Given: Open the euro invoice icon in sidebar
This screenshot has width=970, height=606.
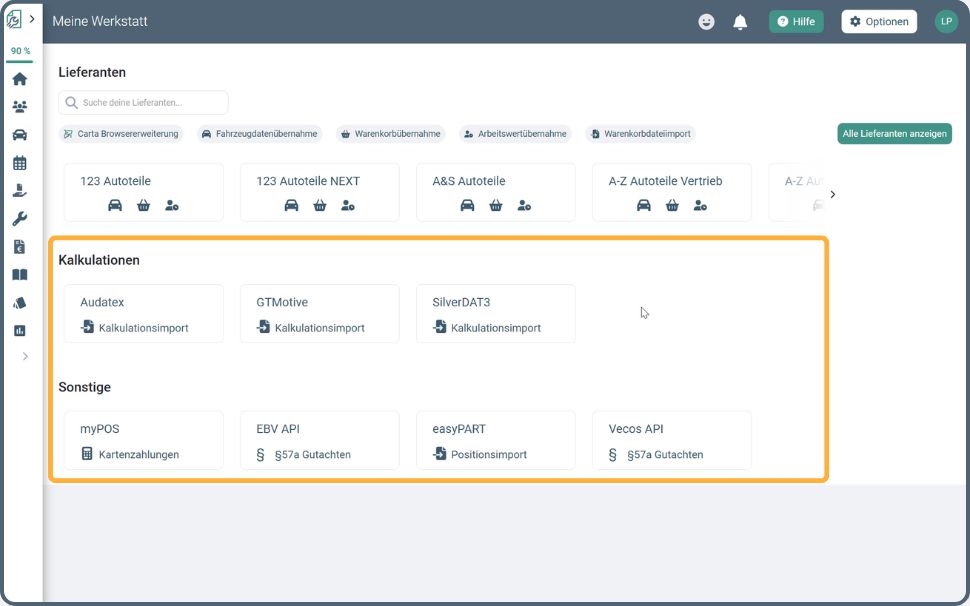Looking at the screenshot, I should [x=20, y=247].
